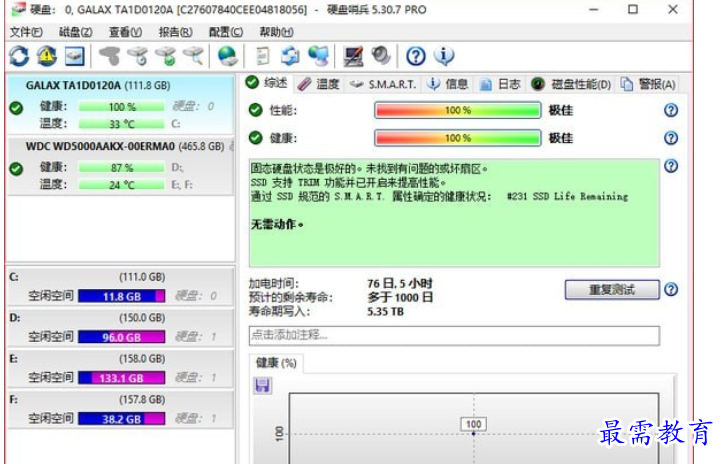721x464 pixels.
Task: Select the 健康 (%) chart tab
Action: 276,363
